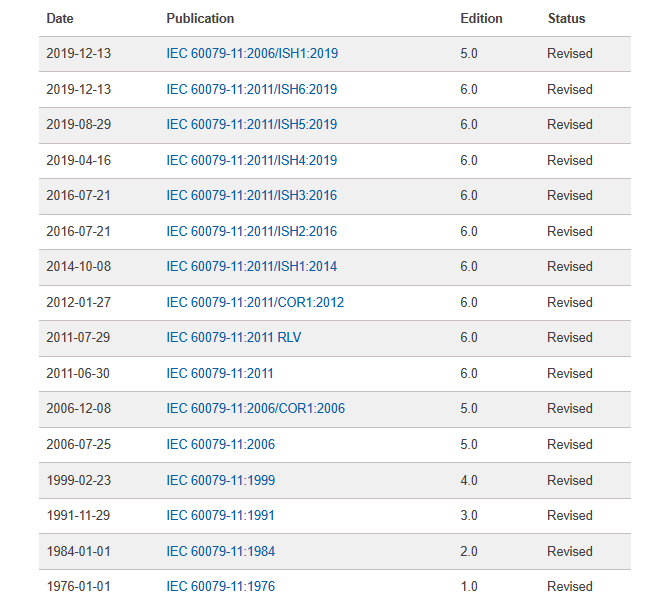Open corrigendum IEC 60079-11:2011/COR1:2012
The height and width of the screenshot is (605, 655).
coord(255,303)
